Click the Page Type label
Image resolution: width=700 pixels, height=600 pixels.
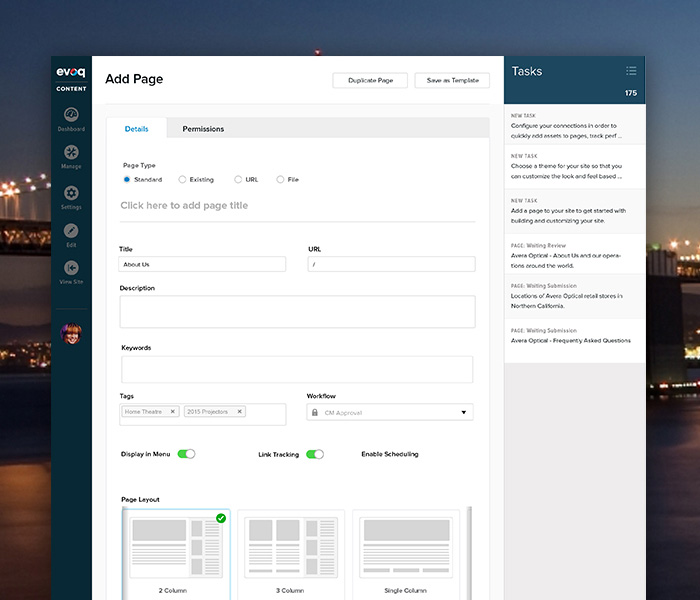click(x=139, y=165)
